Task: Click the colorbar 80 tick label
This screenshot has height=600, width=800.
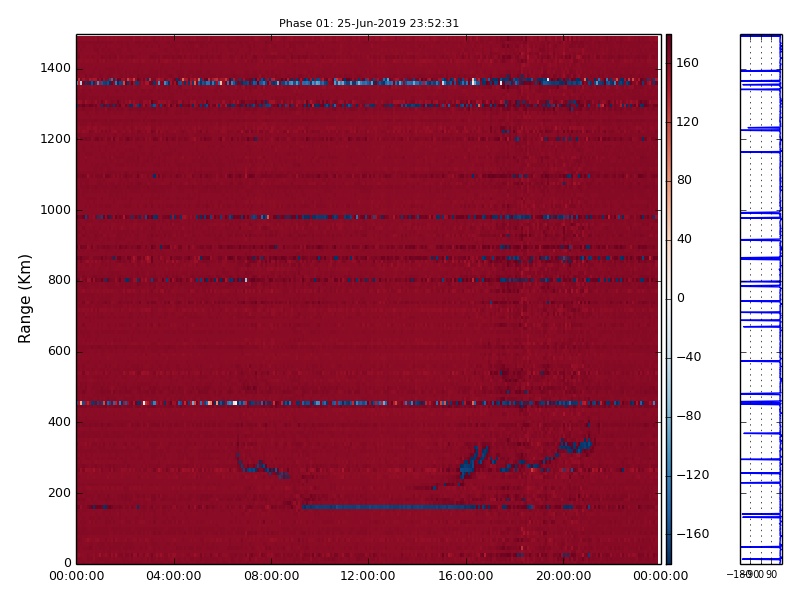Action: coord(684,180)
